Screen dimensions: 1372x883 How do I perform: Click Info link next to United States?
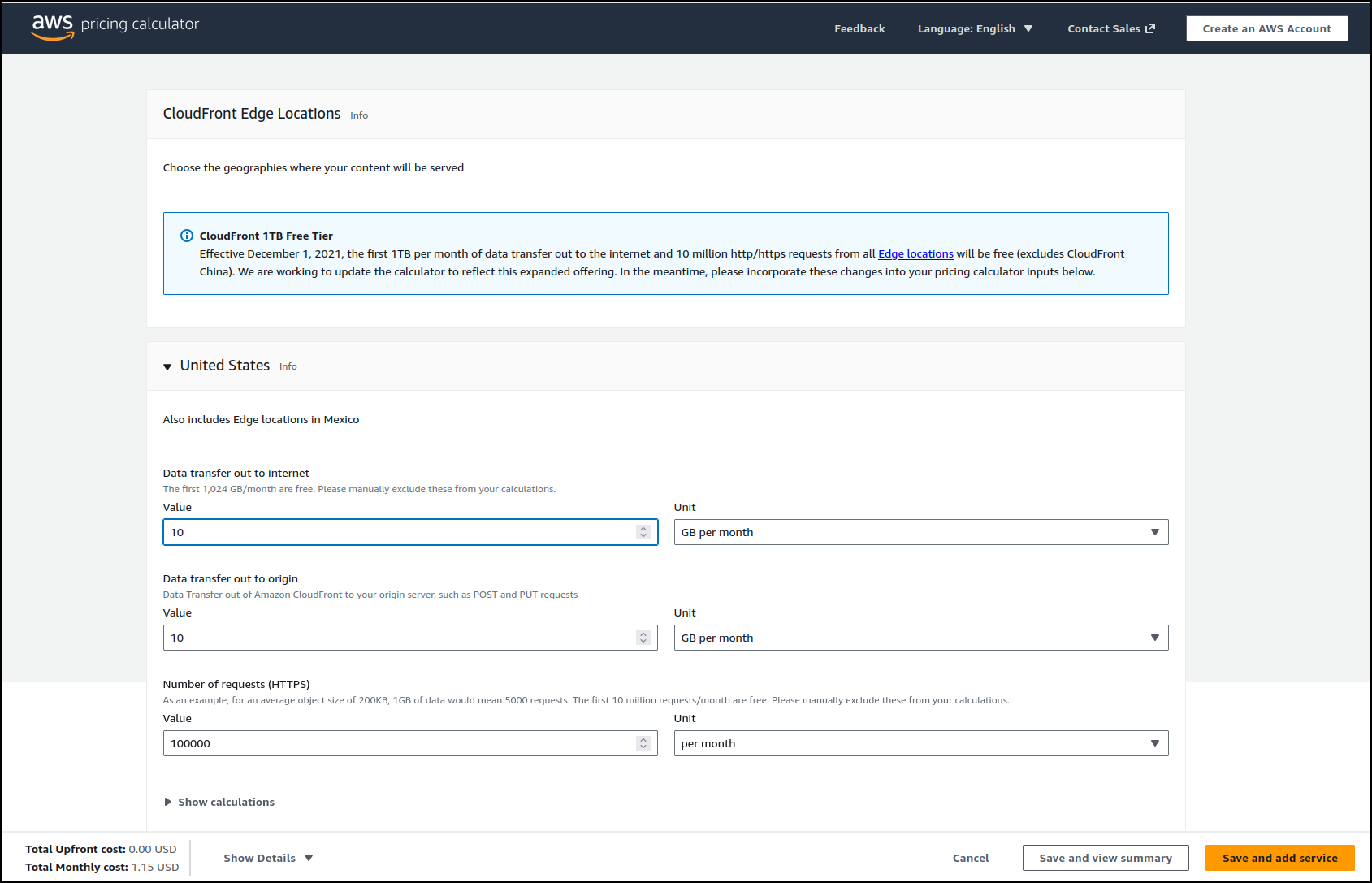[288, 366]
